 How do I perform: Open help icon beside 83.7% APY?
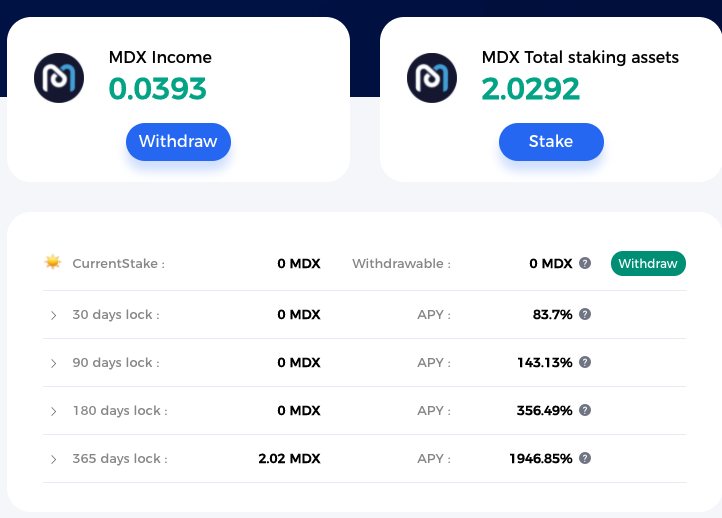click(x=585, y=314)
